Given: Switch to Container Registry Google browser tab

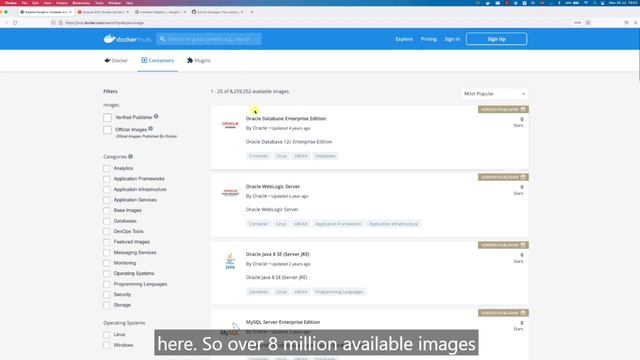Looking at the screenshot, I should (160, 12).
